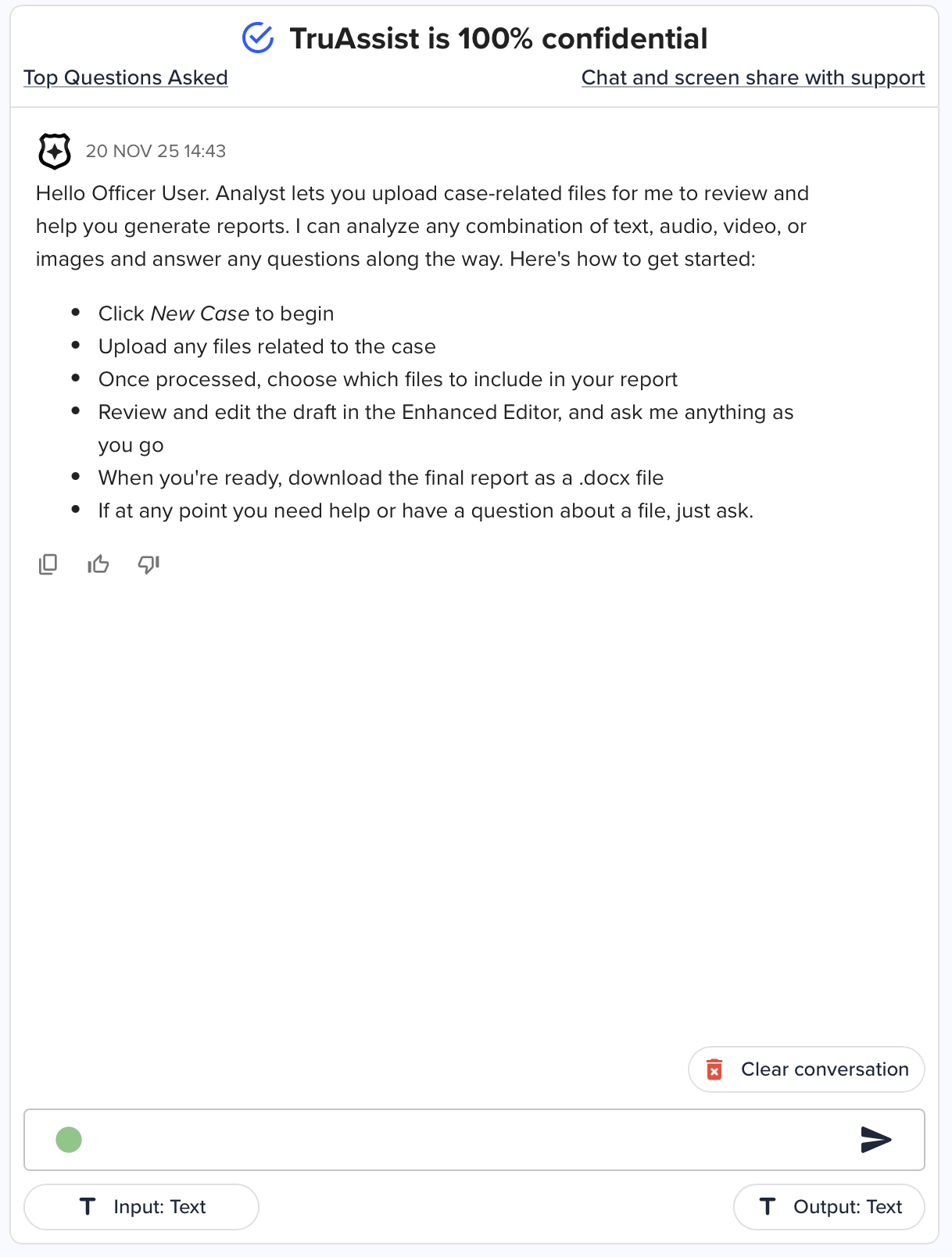Give the welcome message a thumbs up
The height and width of the screenshot is (1257, 952).
98,564
